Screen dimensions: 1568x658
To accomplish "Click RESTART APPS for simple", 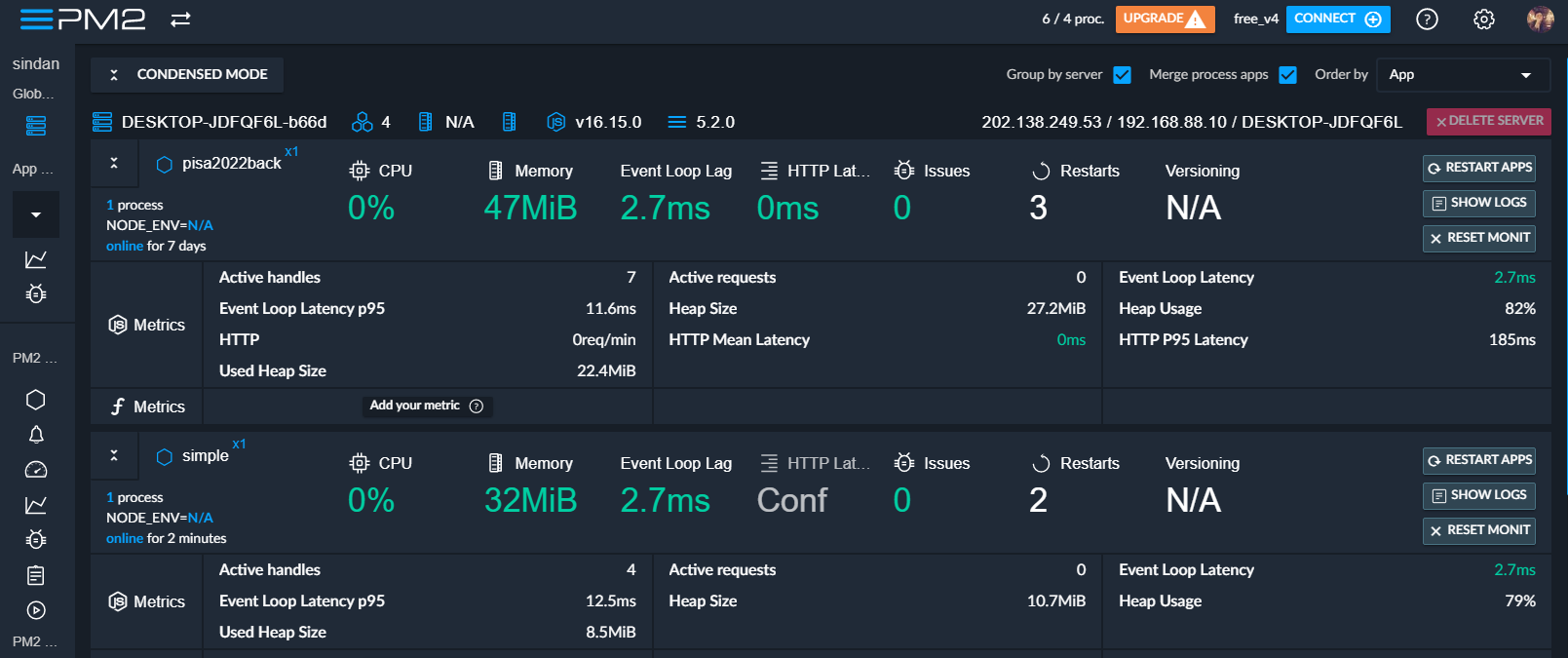I will pos(1479,460).
